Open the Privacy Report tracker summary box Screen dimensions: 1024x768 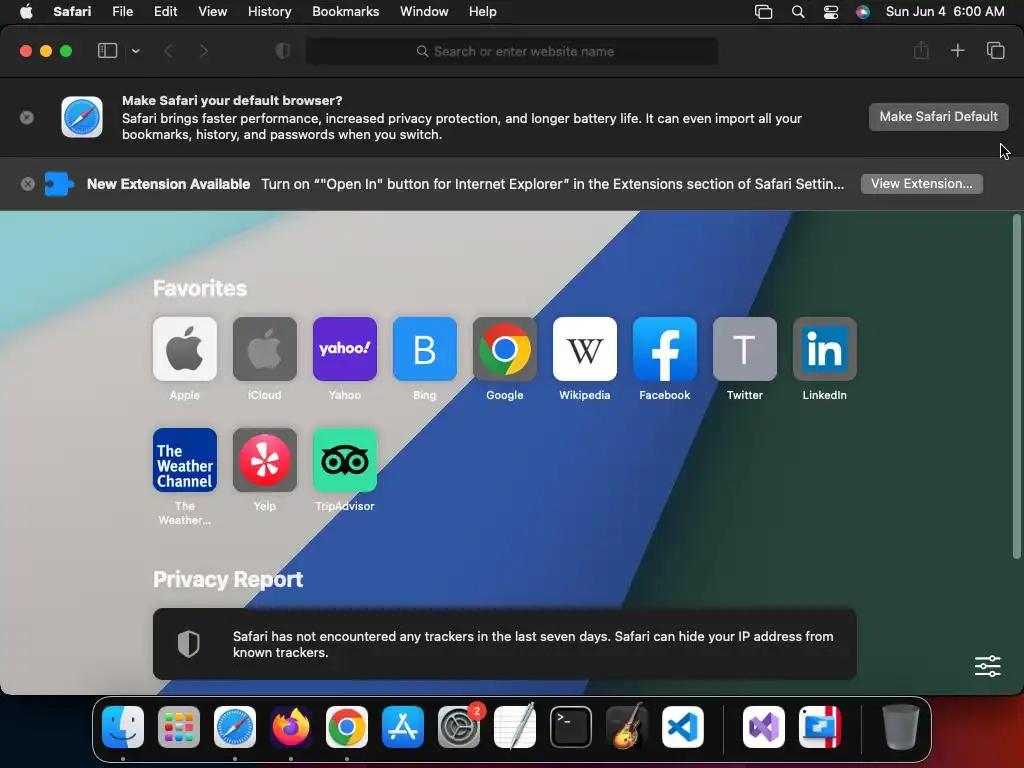click(x=505, y=644)
